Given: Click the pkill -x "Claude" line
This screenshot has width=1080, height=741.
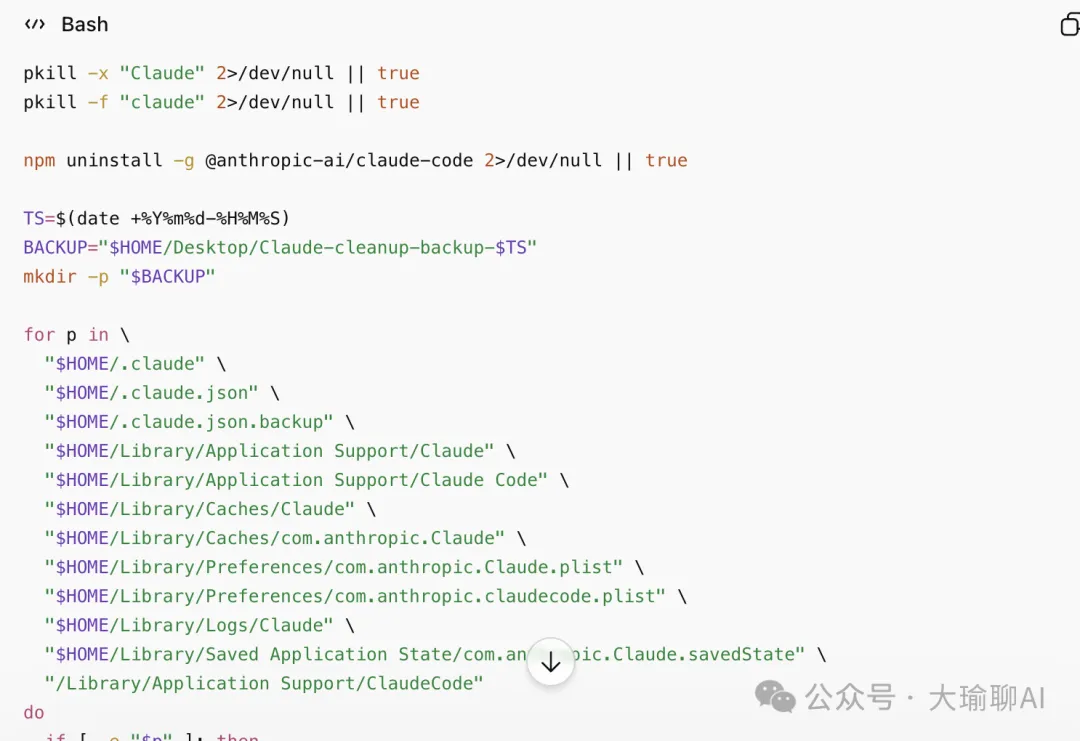Looking at the screenshot, I should tap(221, 73).
